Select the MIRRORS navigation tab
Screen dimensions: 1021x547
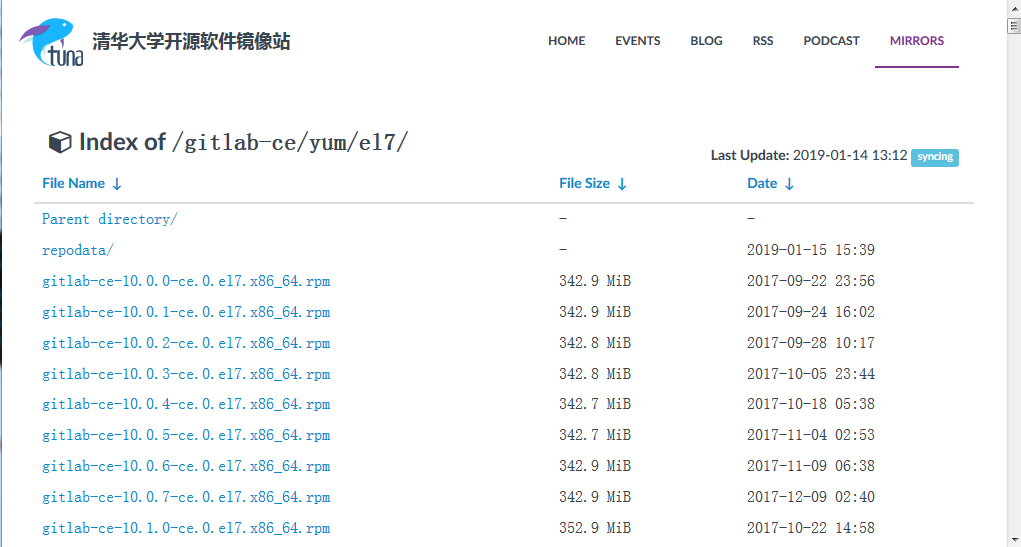coord(917,41)
